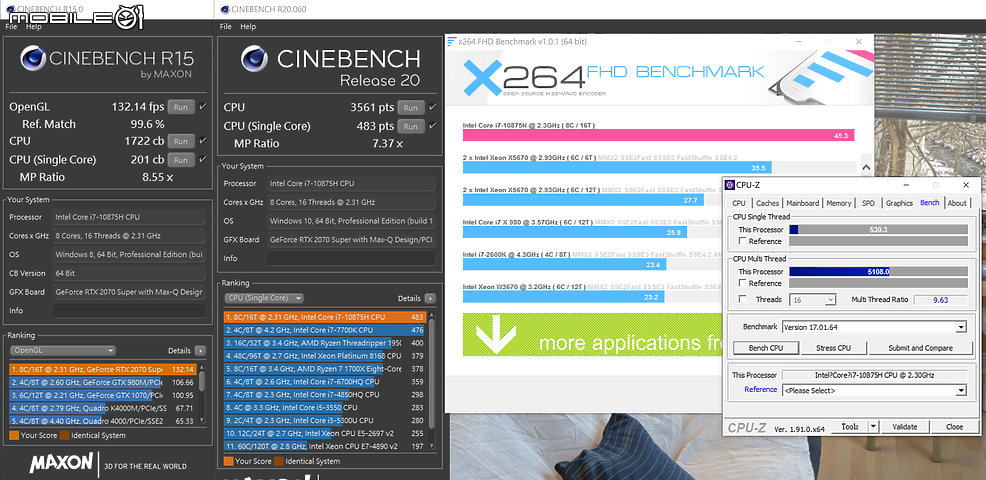986x480 pixels.
Task: Run CPU (Single Core) test in Cinebench R15
Action: [181, 160]
